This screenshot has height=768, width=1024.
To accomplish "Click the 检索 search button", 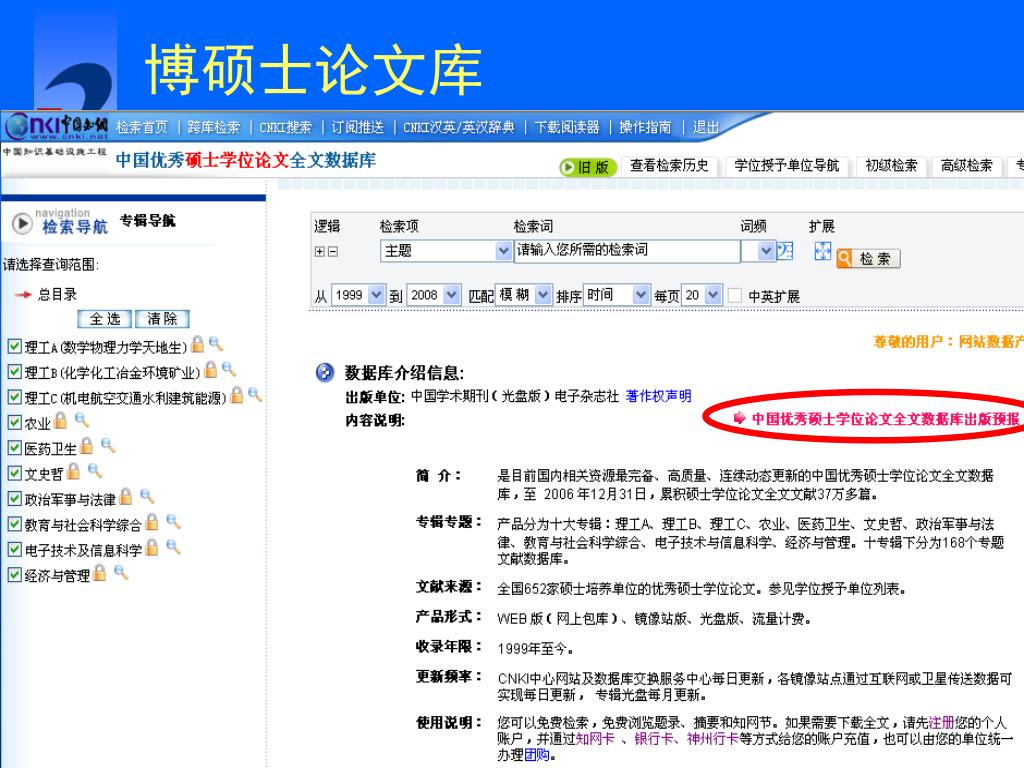I will pos(868,259).
